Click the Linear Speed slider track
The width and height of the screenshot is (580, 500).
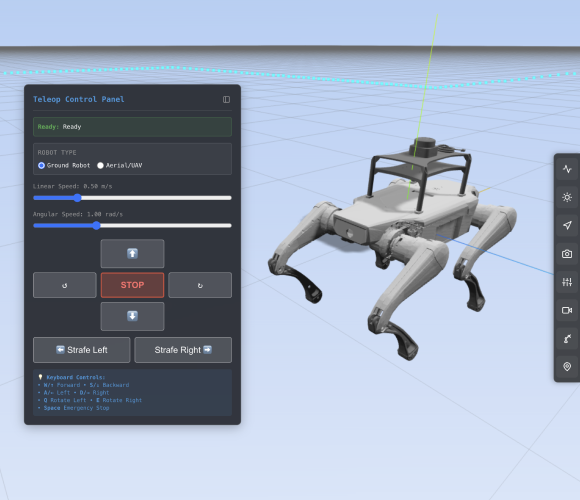click(x=132, y=198)
